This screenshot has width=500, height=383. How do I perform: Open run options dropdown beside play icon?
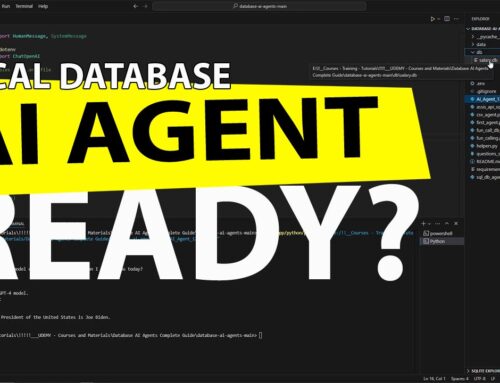point(439,19)
